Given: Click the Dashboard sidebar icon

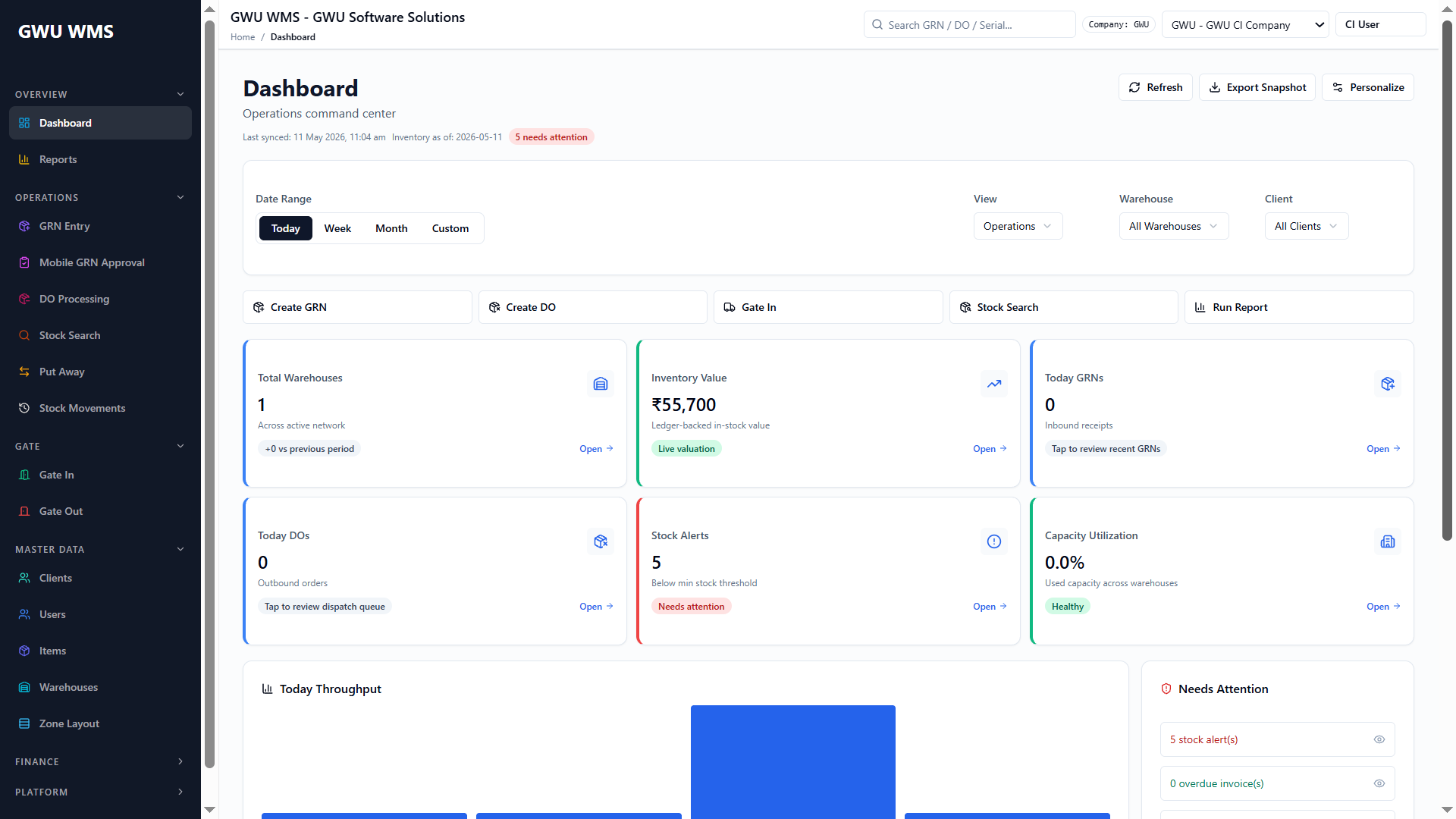Looking at the screenshot, I should [24, 123].
